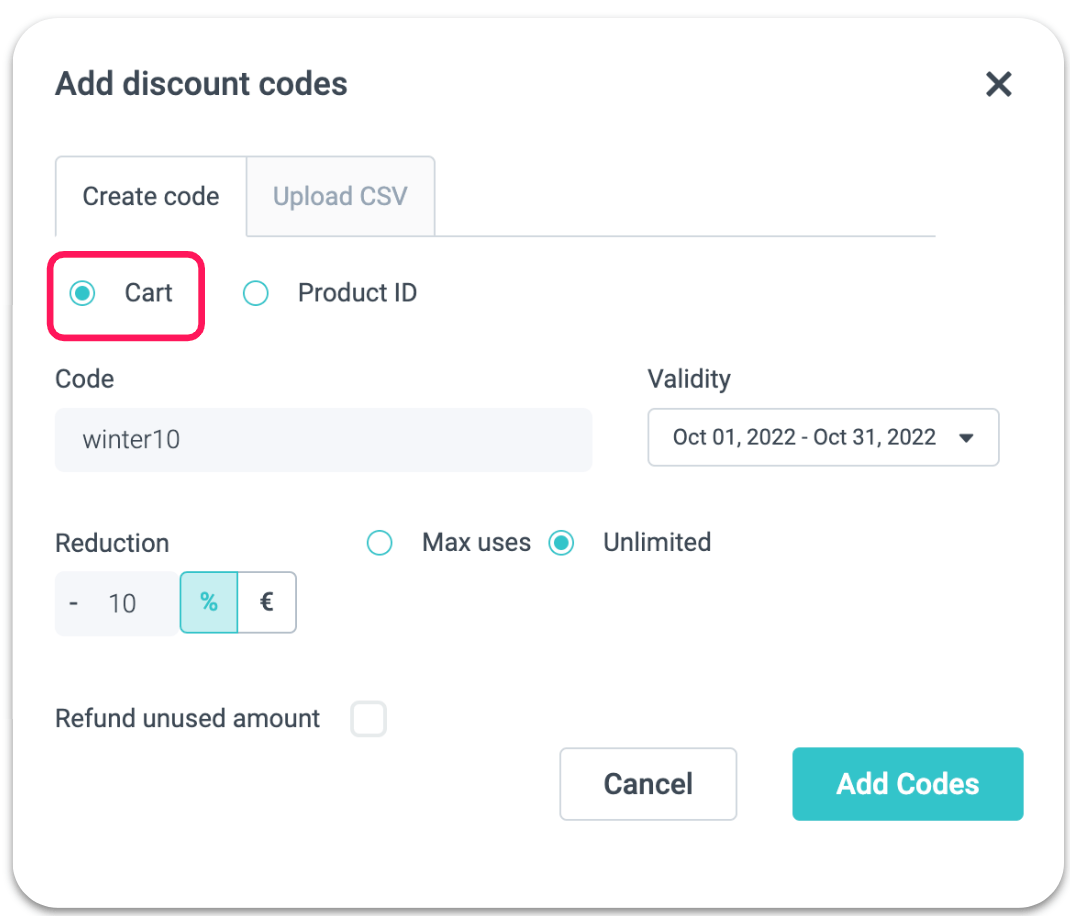The height and width of the screenshot is (916, 1070).
Task: Click the Cancel button
Action: pos(648,784)
